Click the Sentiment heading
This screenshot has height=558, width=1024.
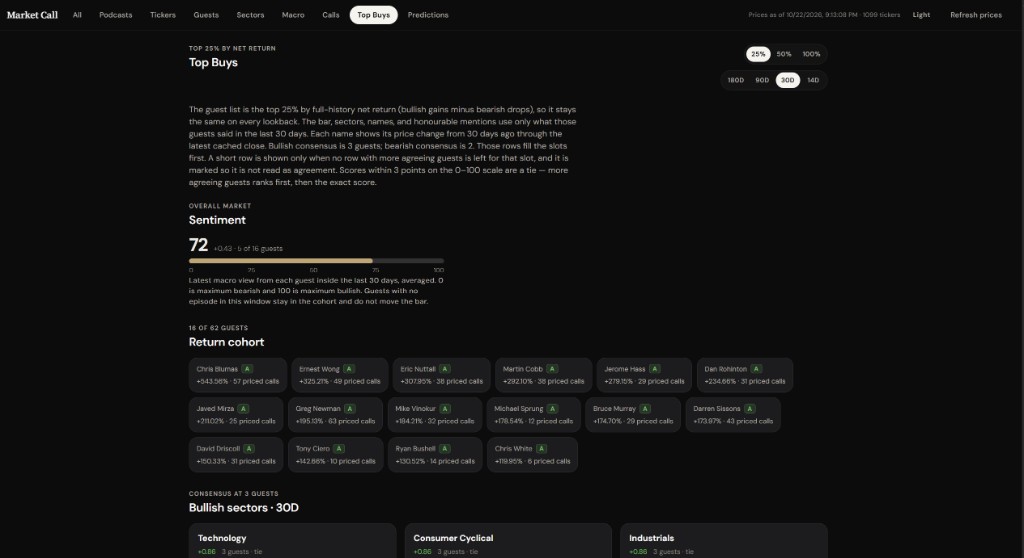click(217, 220)
